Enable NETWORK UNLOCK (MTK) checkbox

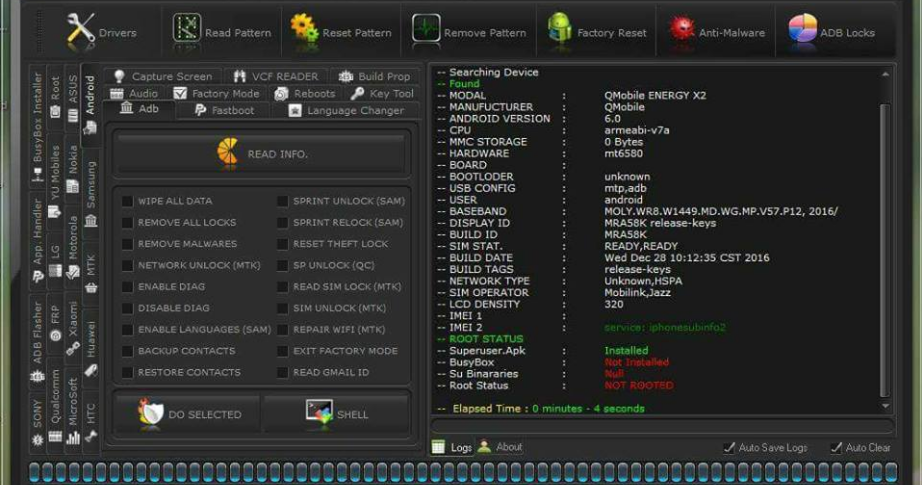click(x=128, y=265)
